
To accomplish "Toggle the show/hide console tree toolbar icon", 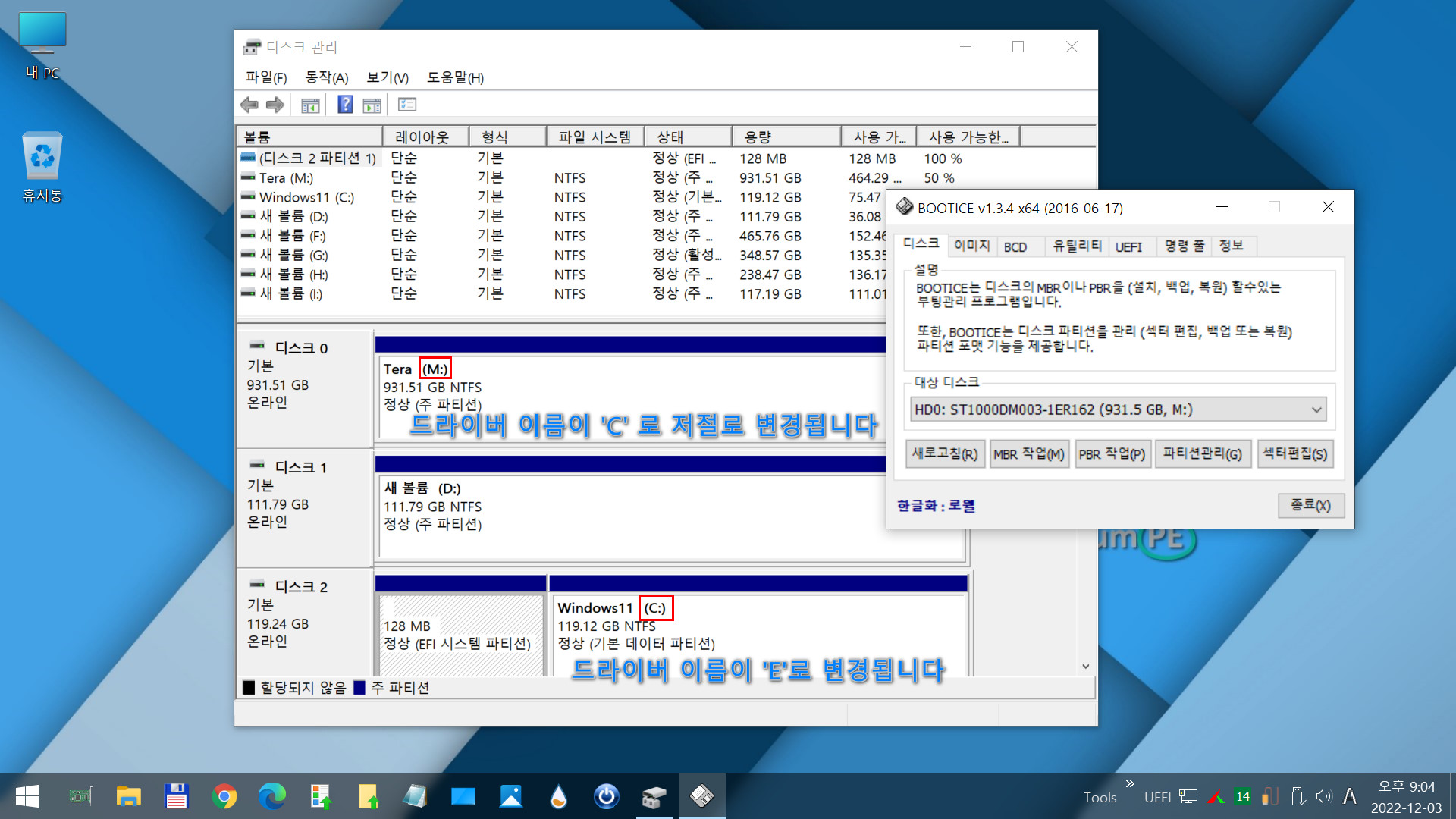I will pos(310,105).
